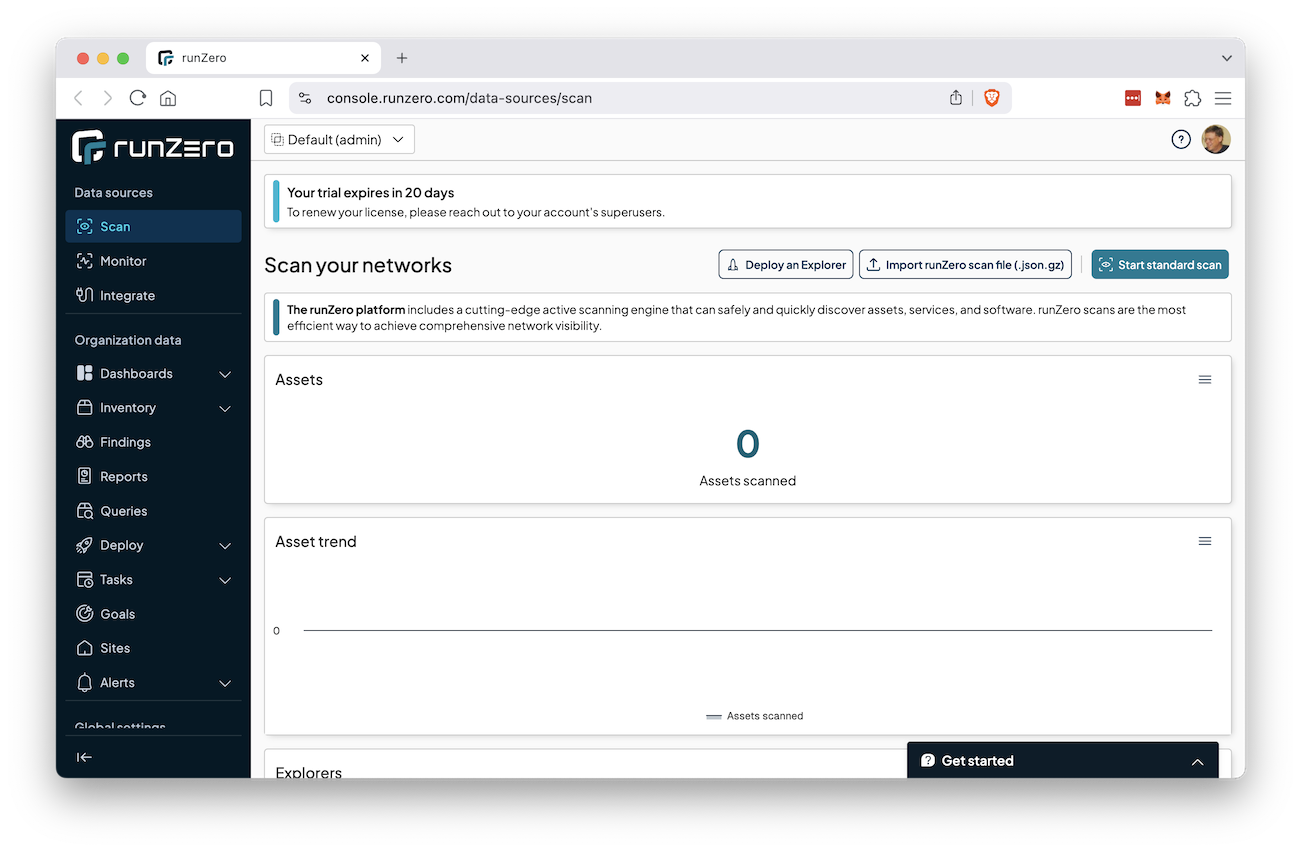Open the Brave main menu
This screenshot has height=852, width=1301.
pos(1223,98)
